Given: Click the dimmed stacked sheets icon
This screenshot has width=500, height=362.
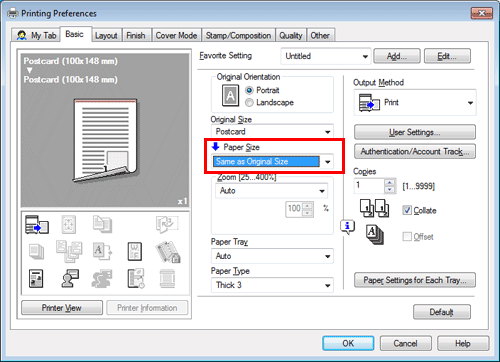Looking at the screenshot, I should pyautogui.click(x=36, y=251).
